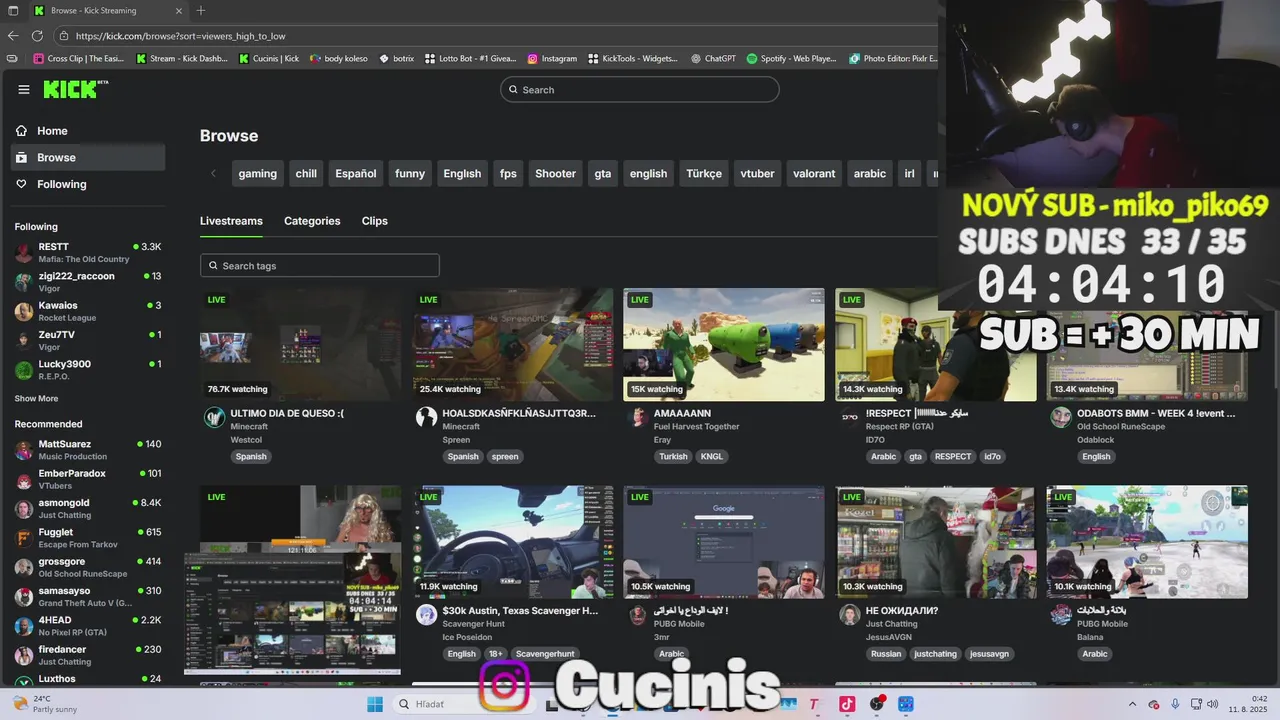Click Eray streamer avatar
Screen dimensions: 1280x720
(638, 418)
